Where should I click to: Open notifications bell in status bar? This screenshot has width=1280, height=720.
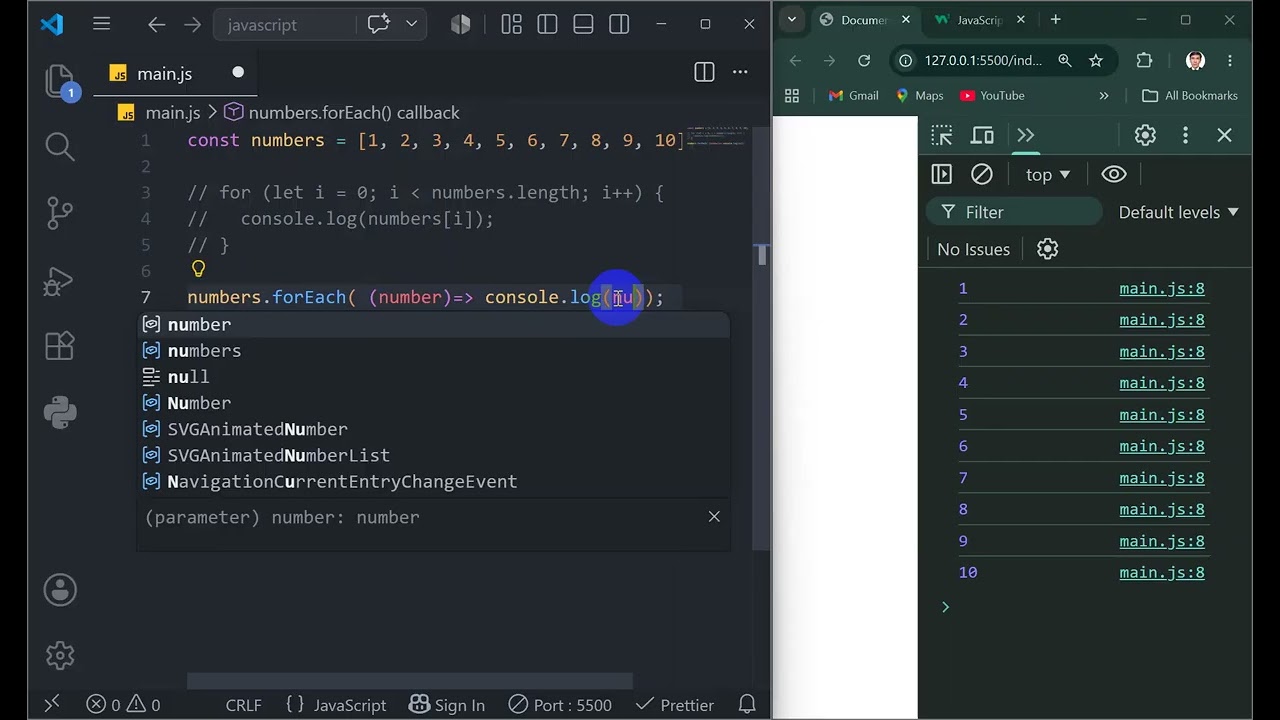[747, 705]
